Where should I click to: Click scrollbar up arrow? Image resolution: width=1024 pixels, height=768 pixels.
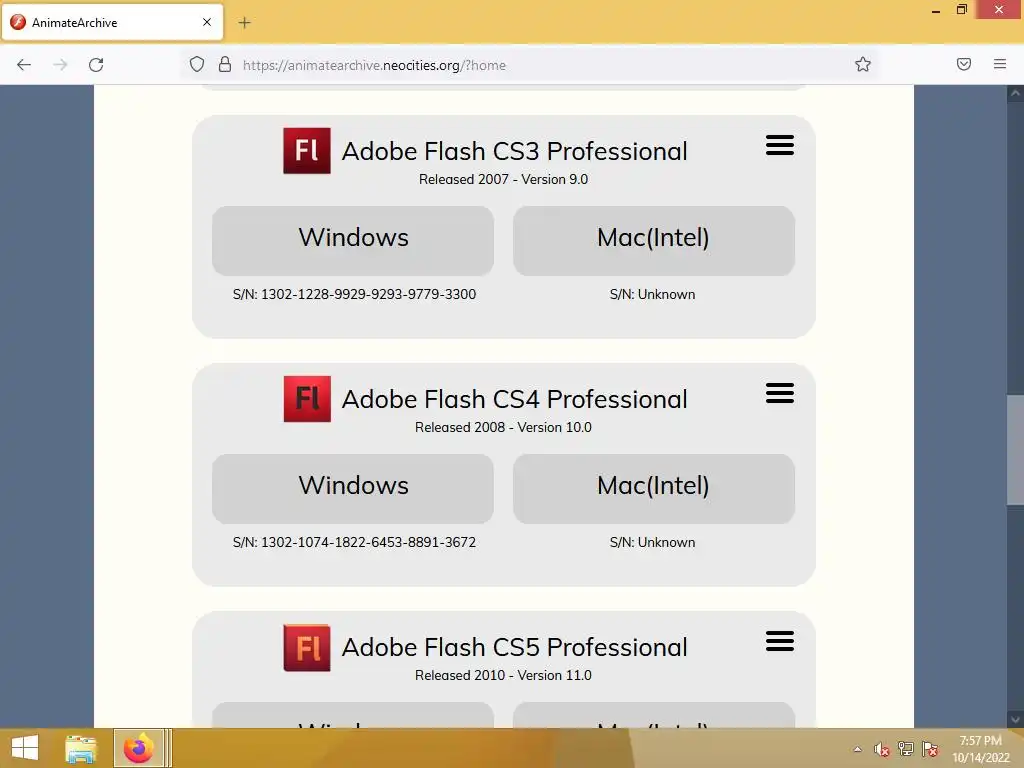[1015, 93]
